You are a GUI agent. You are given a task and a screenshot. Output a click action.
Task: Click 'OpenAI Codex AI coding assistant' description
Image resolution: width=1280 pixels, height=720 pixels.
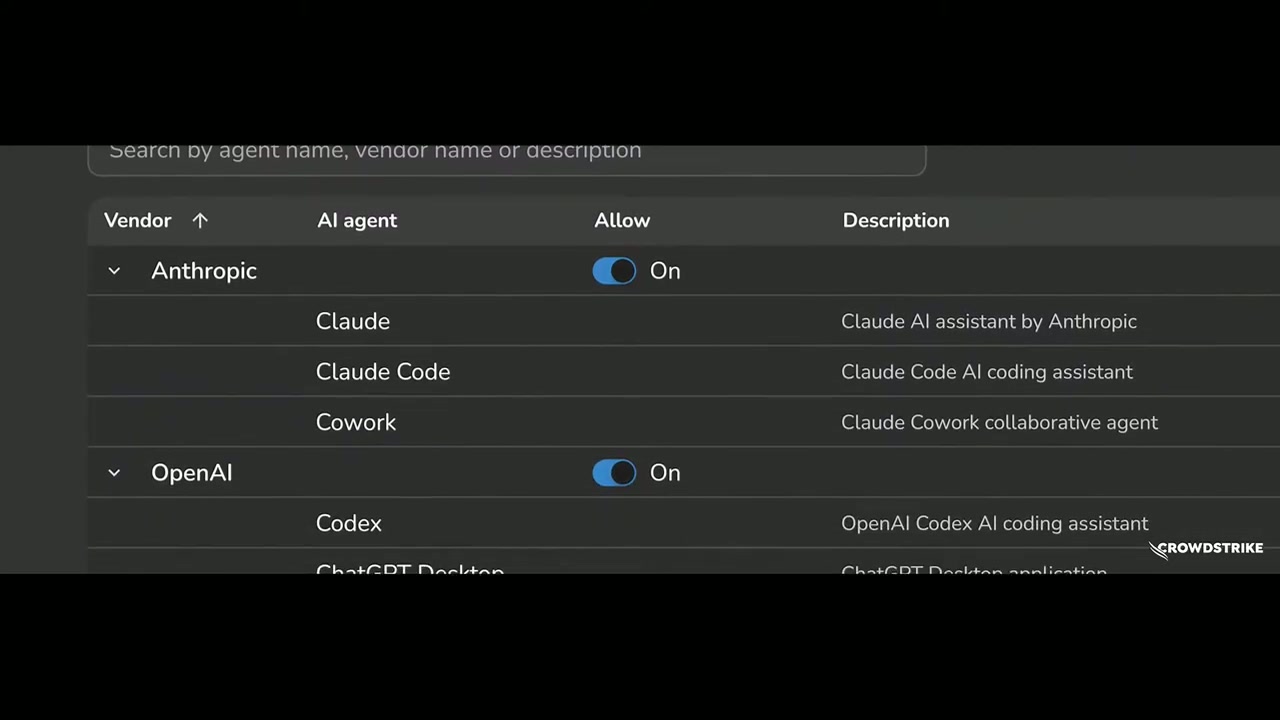[x=995, y=524]
